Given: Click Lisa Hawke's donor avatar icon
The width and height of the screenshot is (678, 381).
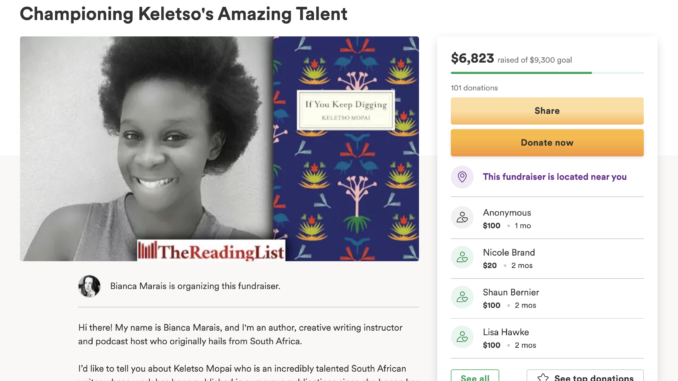Looking at the screenshot, I should [462, 336].
